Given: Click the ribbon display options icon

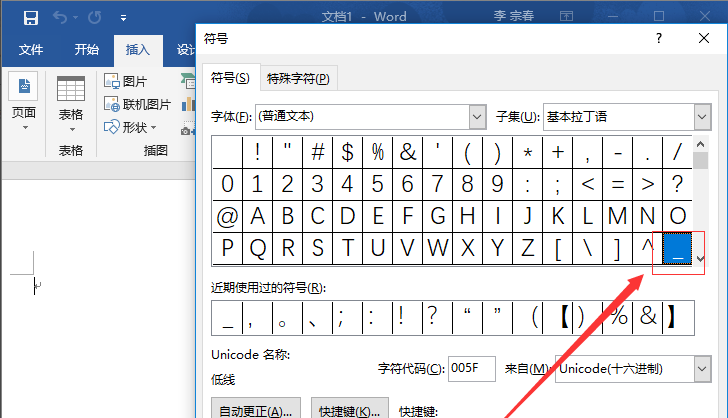Looking at the screenshot, I should (x=566, y=17).
